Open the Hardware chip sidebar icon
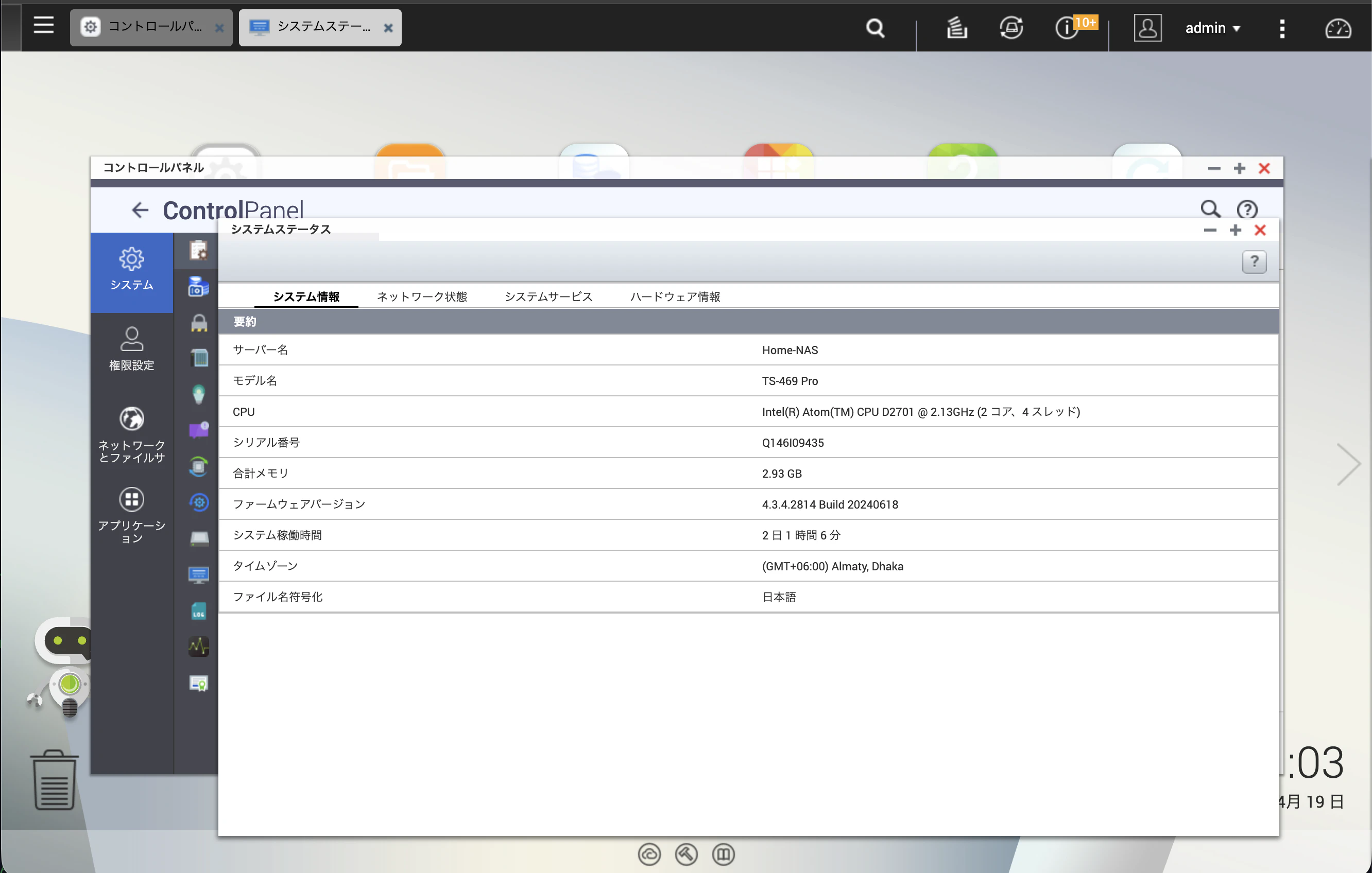This screenshot has width=1372, height=873. coord(199,358)
